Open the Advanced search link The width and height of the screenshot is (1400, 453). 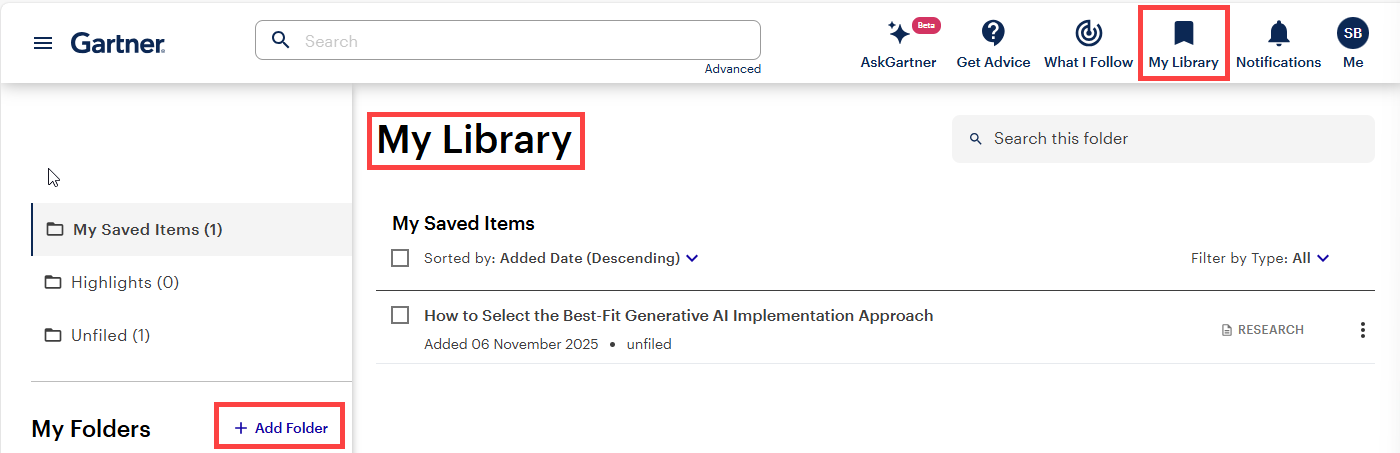pyautogui.click(x=732, y=69)
